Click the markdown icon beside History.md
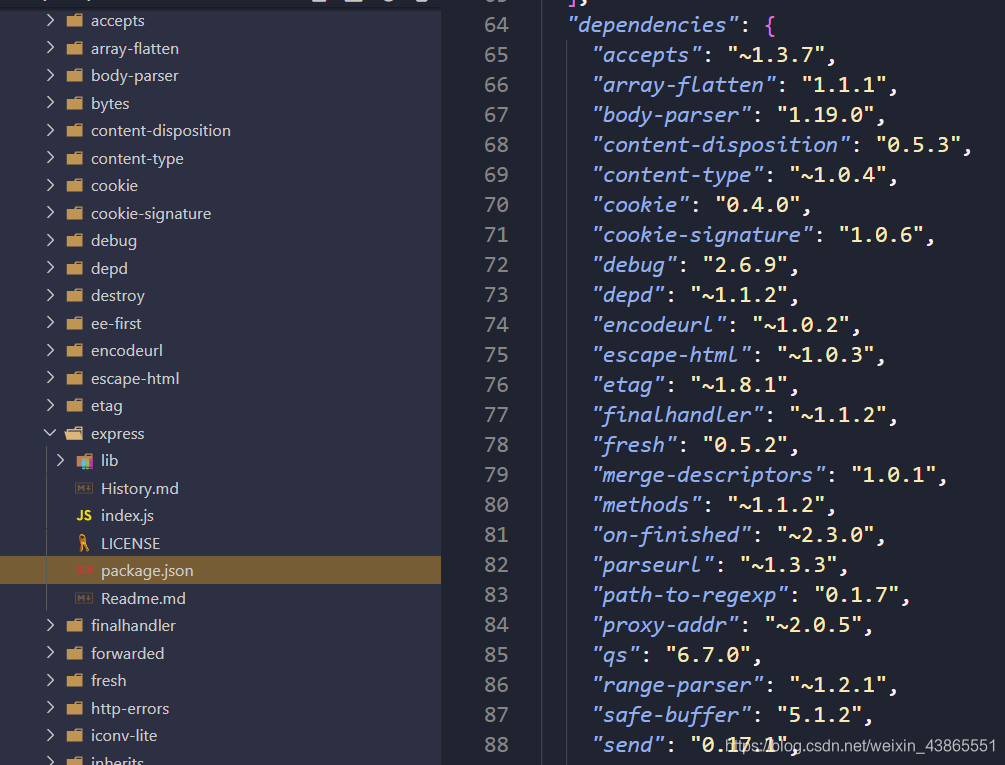This screenshot has height=765, width=1005. [x=84, y=488]
